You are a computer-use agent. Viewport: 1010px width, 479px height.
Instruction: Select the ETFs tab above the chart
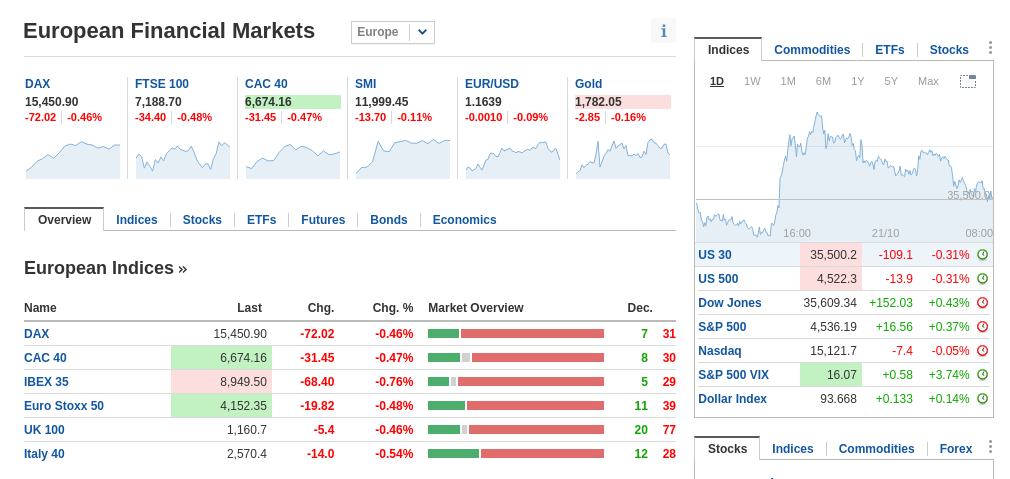[890, 50]
